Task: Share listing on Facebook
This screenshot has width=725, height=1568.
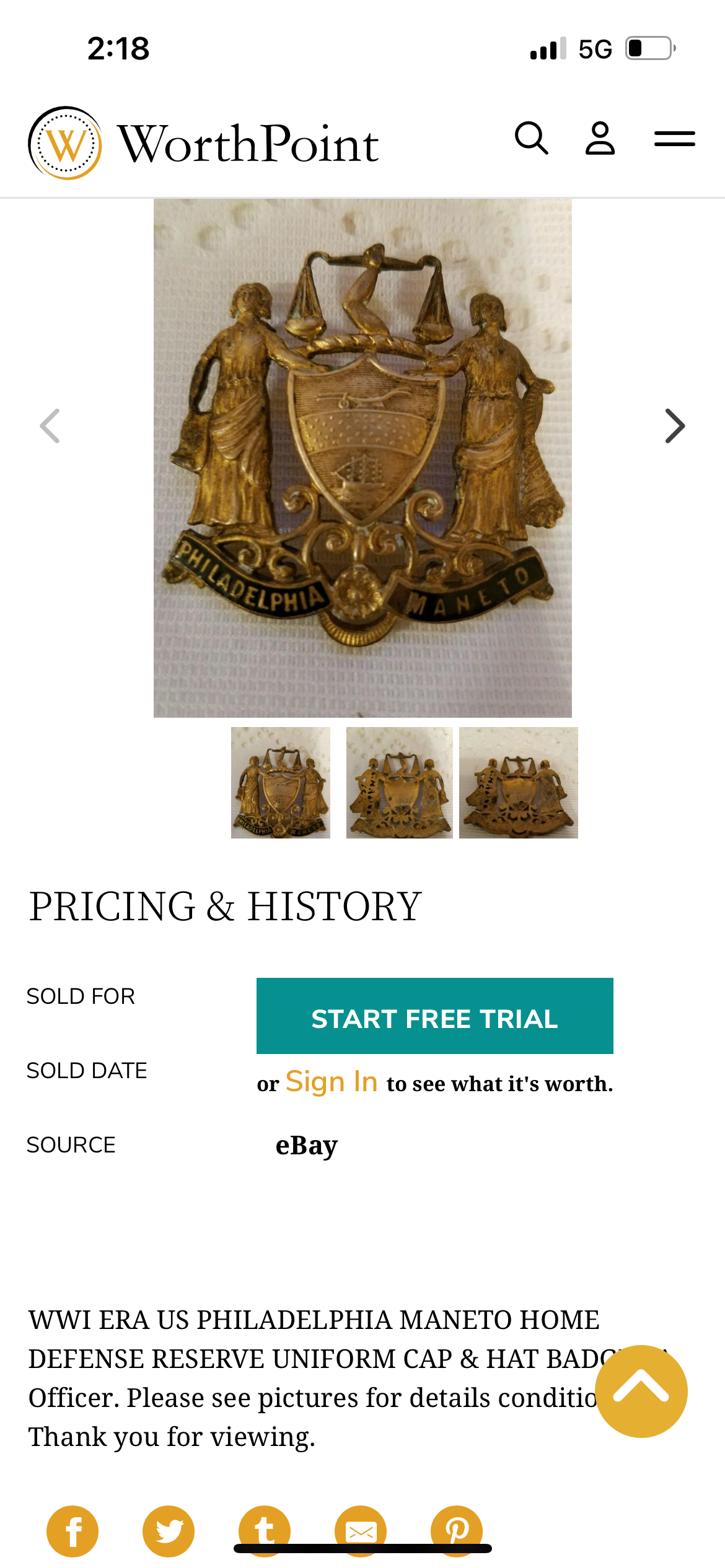Action: [72, 1531]
